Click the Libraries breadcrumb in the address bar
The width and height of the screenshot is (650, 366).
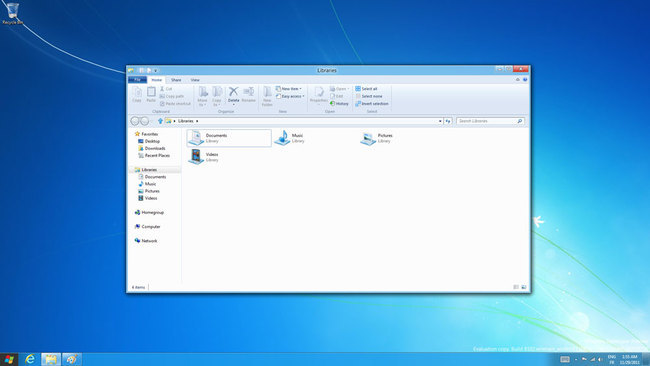tap(185, 121)
